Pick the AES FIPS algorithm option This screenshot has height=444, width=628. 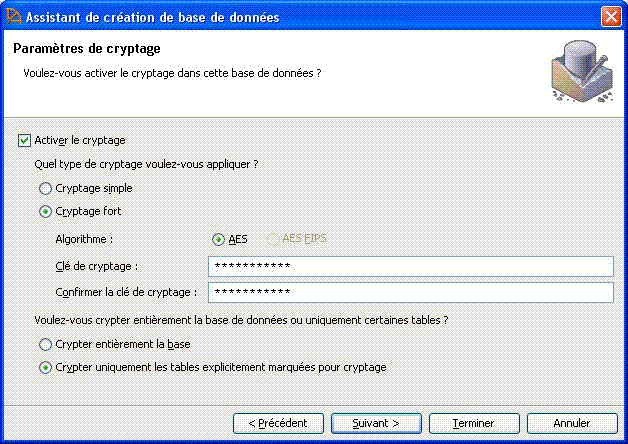coord(273,239)
